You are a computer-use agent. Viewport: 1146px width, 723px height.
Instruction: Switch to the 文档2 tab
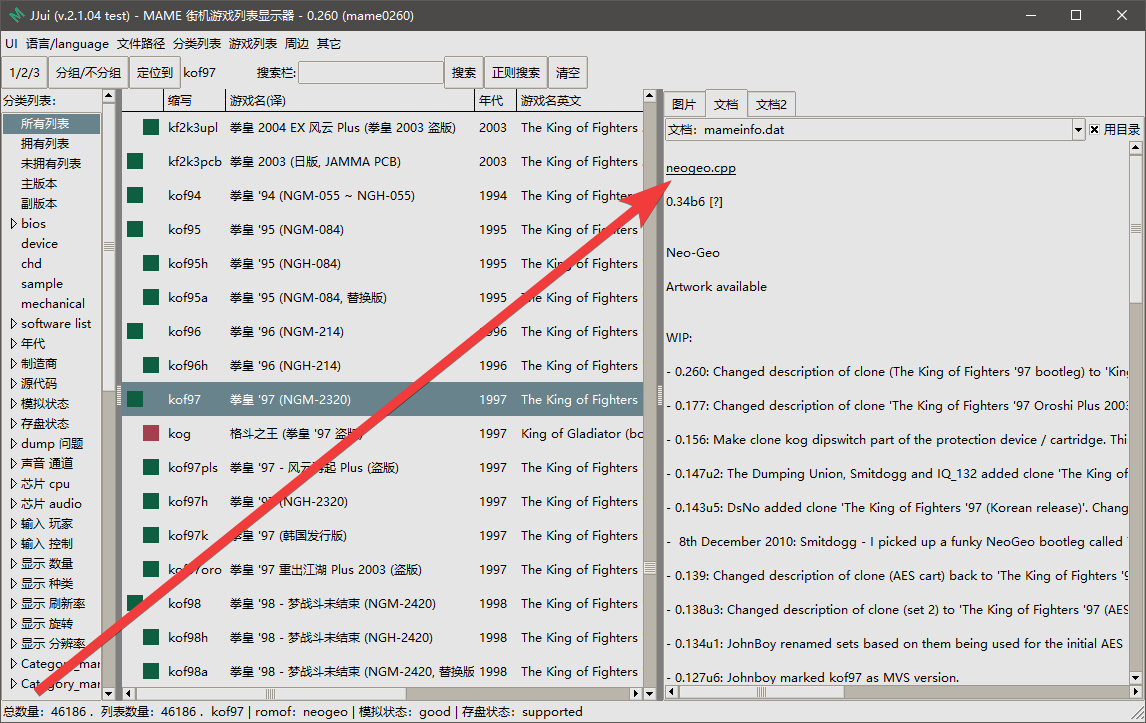[771, 105]
